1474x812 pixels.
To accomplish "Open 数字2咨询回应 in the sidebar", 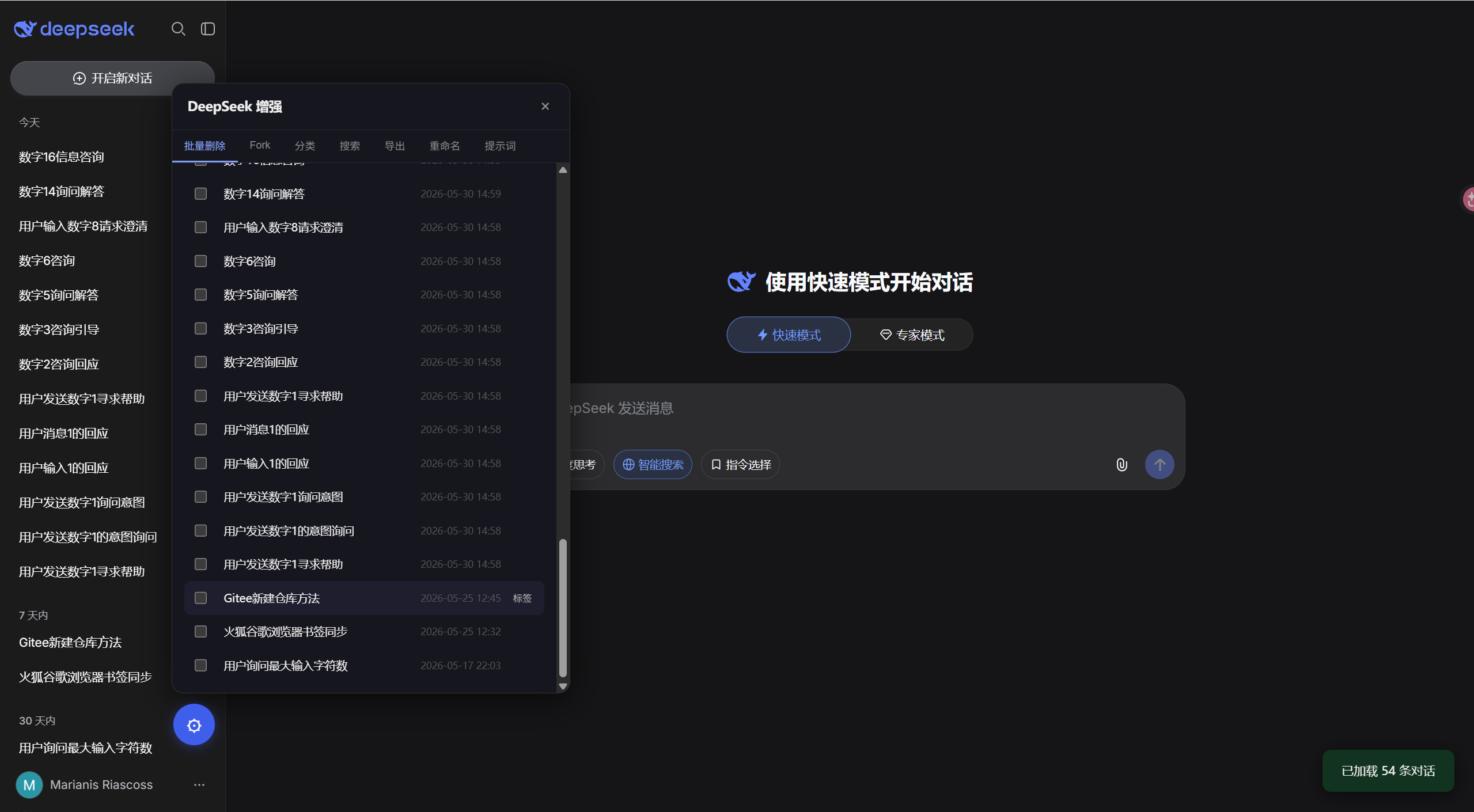I will click(x=59, y=365).
